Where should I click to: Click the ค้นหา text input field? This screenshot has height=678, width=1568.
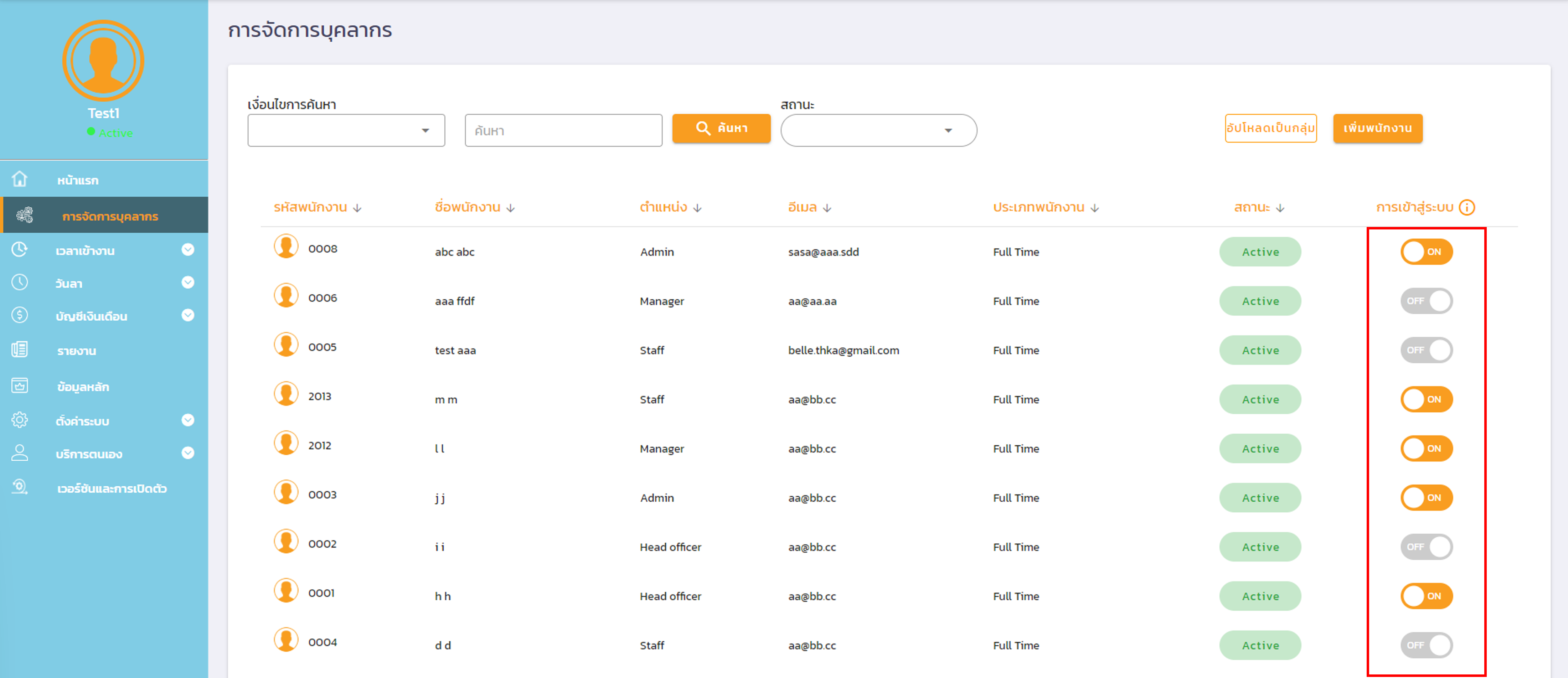point(563,131)
